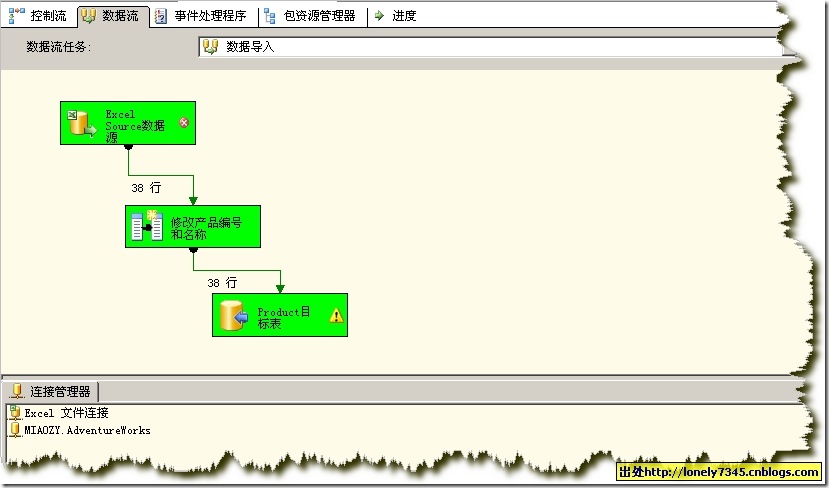Click the Excel 文件连接 connection icon
This screenshot has width=829, height=488.
(15, 413)
